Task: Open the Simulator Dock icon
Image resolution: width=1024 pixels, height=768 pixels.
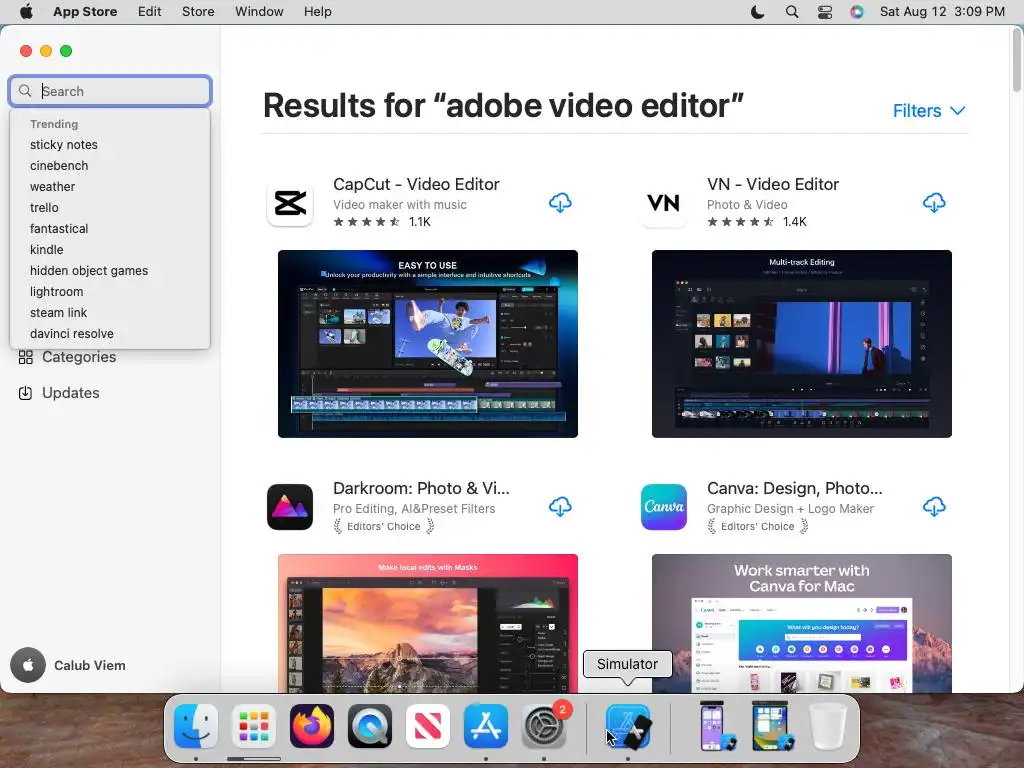Action: (628, 726)
